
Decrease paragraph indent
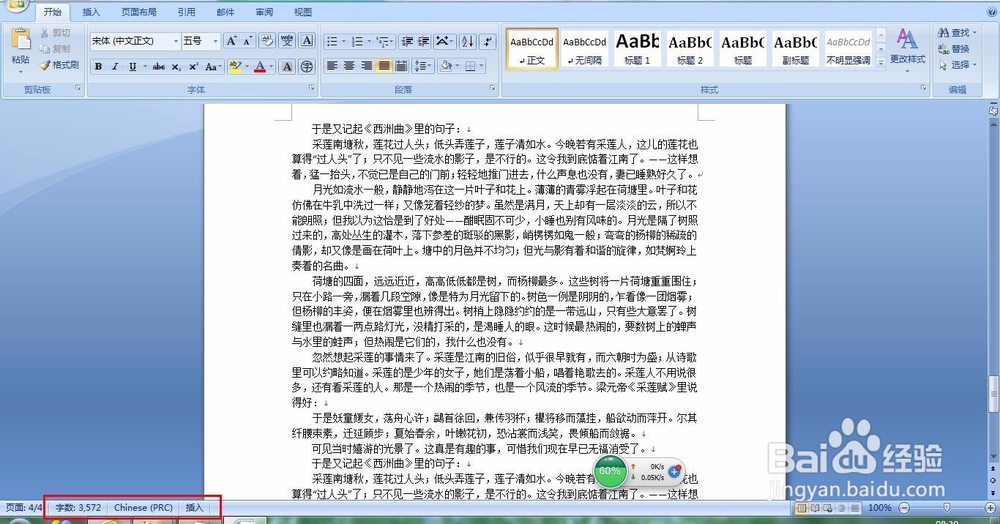click(x=407, y=41)
